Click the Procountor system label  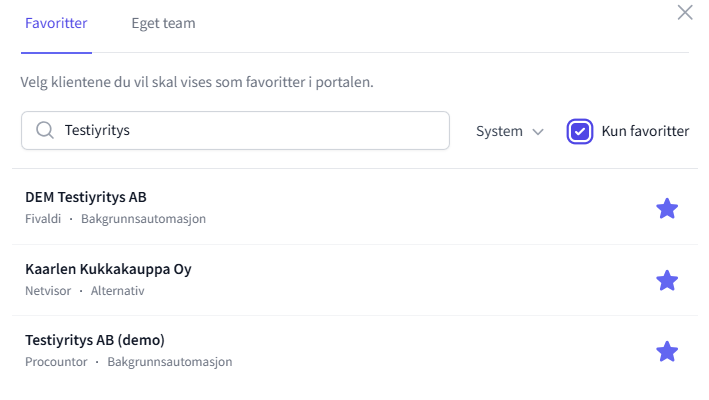point(56,361)
